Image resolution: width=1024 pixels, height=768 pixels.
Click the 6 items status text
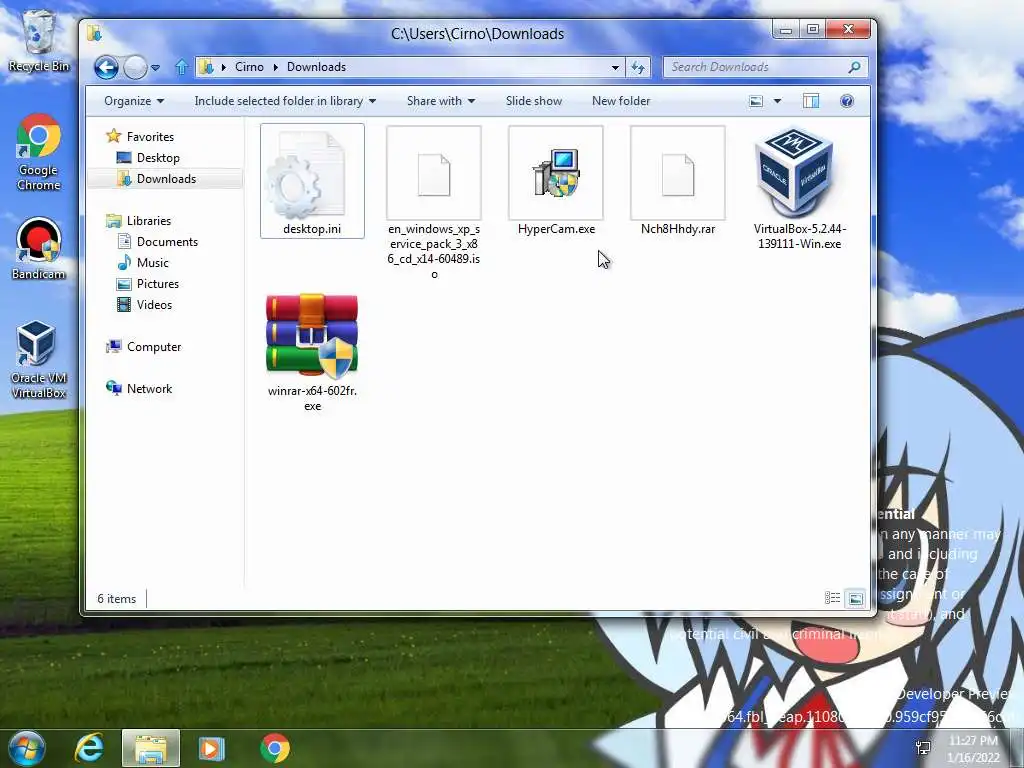117,599
